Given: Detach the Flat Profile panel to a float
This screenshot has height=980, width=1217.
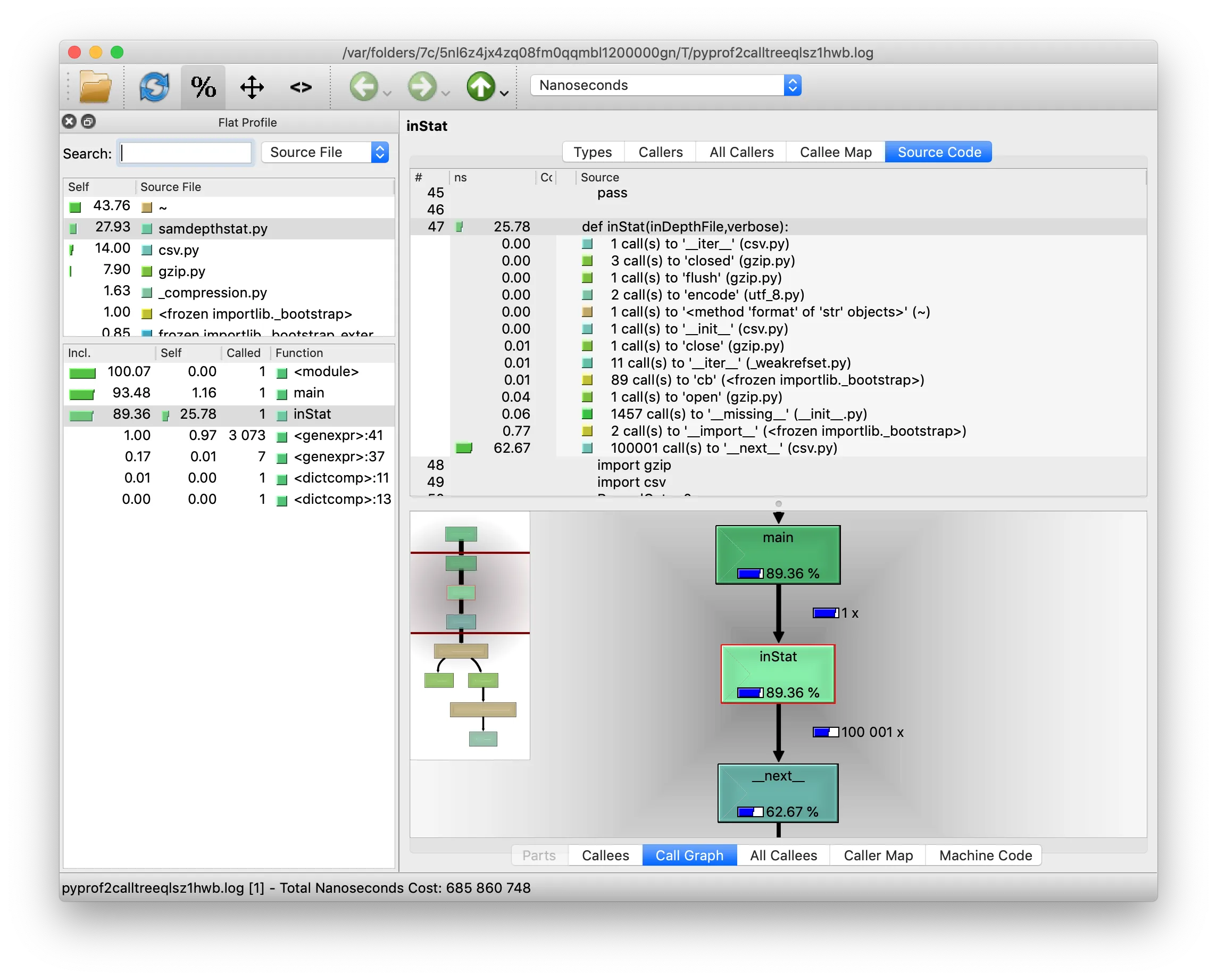Looking at the screenshot, I should click(x=89, y=122).
